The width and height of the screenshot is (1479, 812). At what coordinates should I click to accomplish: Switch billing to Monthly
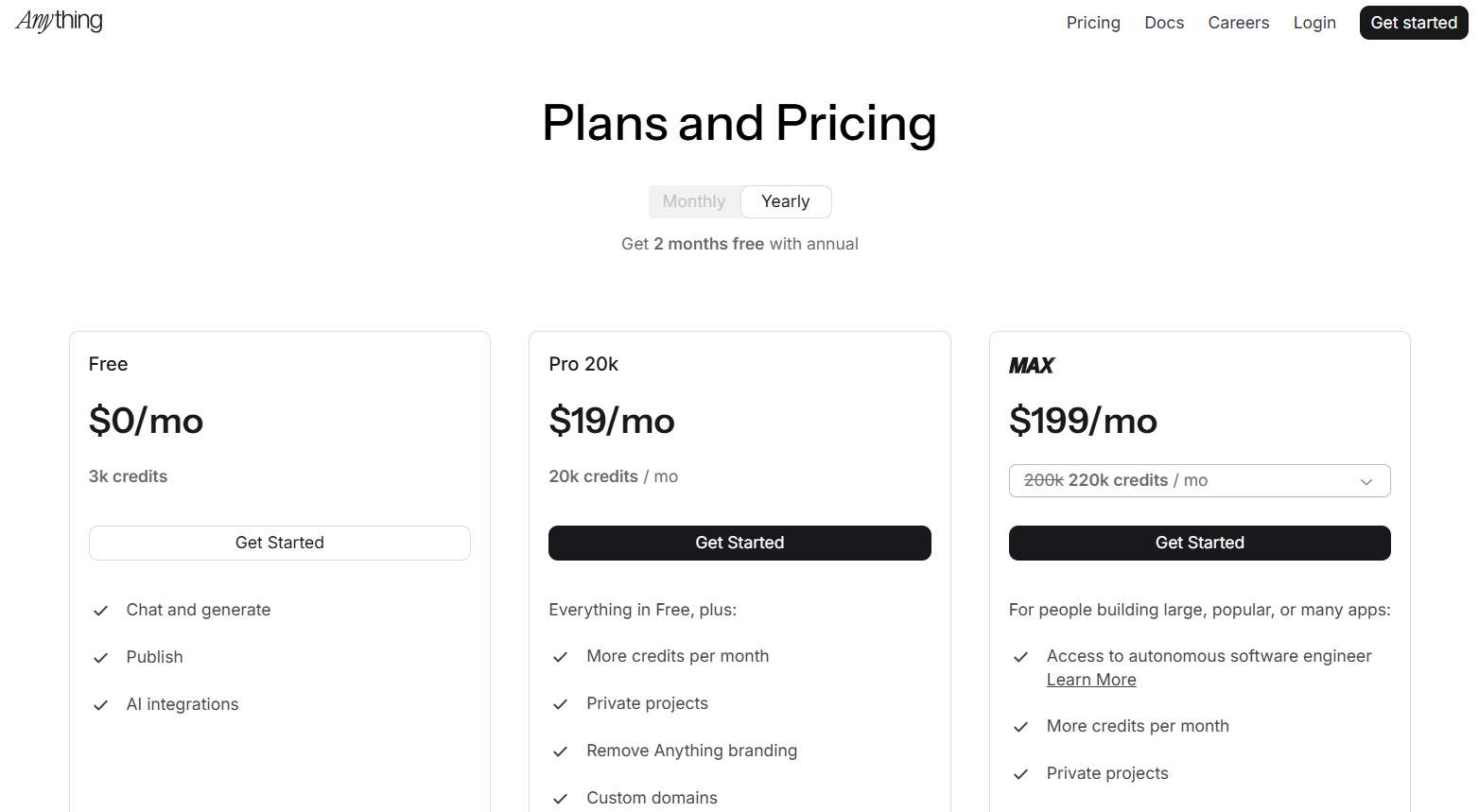(x=693, y=201)
